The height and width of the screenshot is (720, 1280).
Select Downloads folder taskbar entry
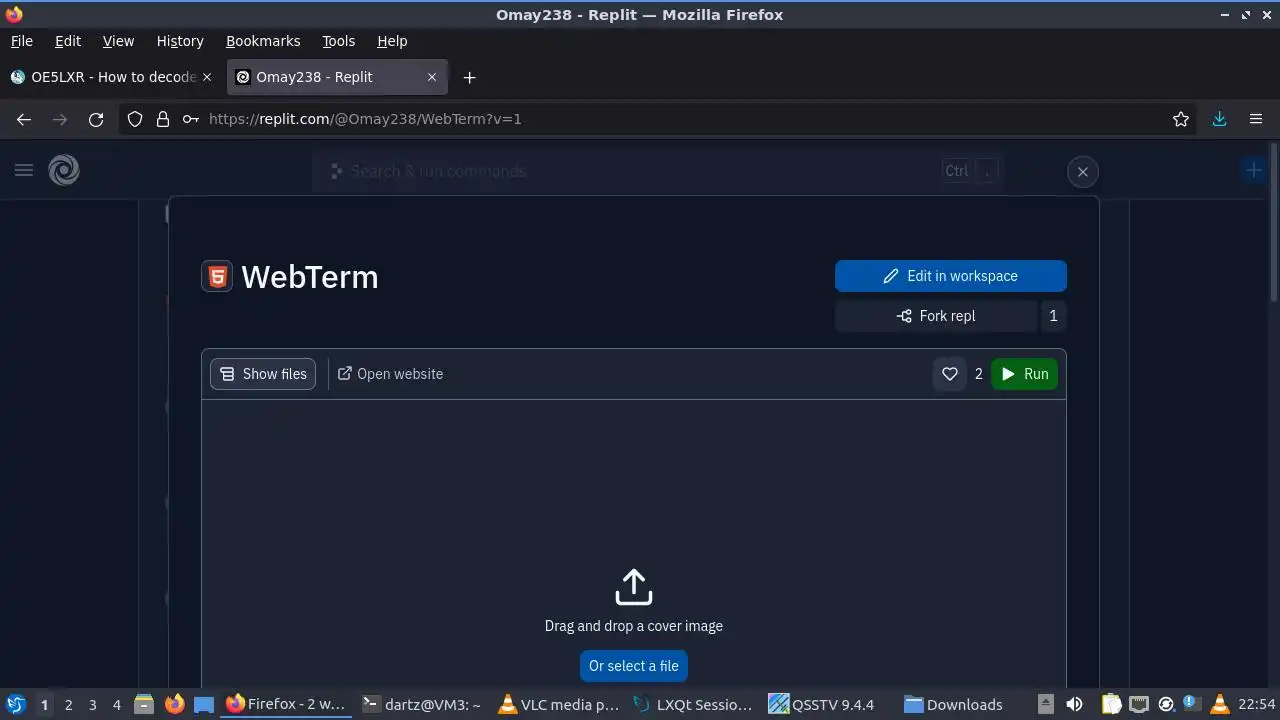click(x=965, y=704)
